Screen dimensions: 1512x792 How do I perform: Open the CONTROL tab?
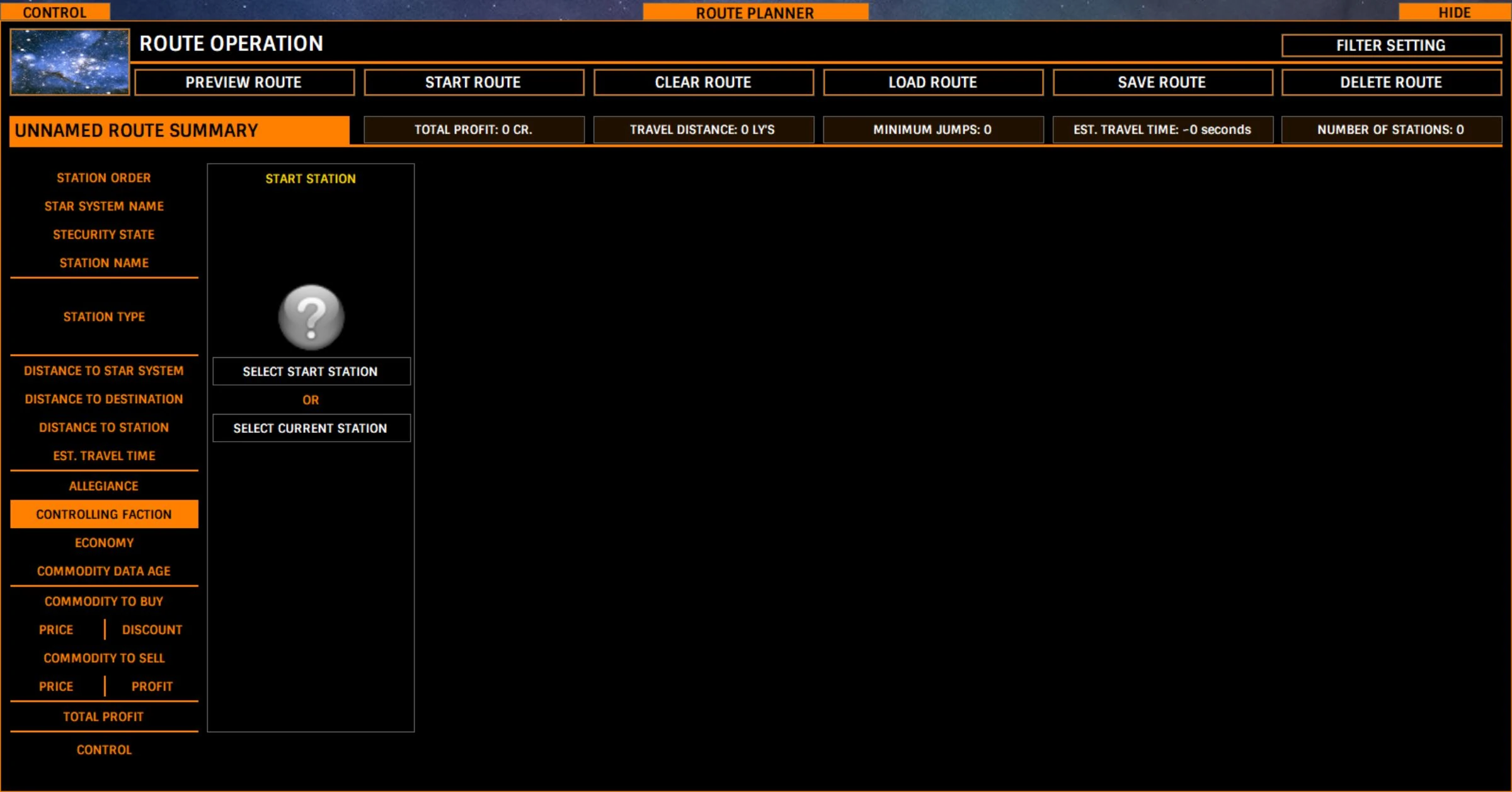(55, 12)
